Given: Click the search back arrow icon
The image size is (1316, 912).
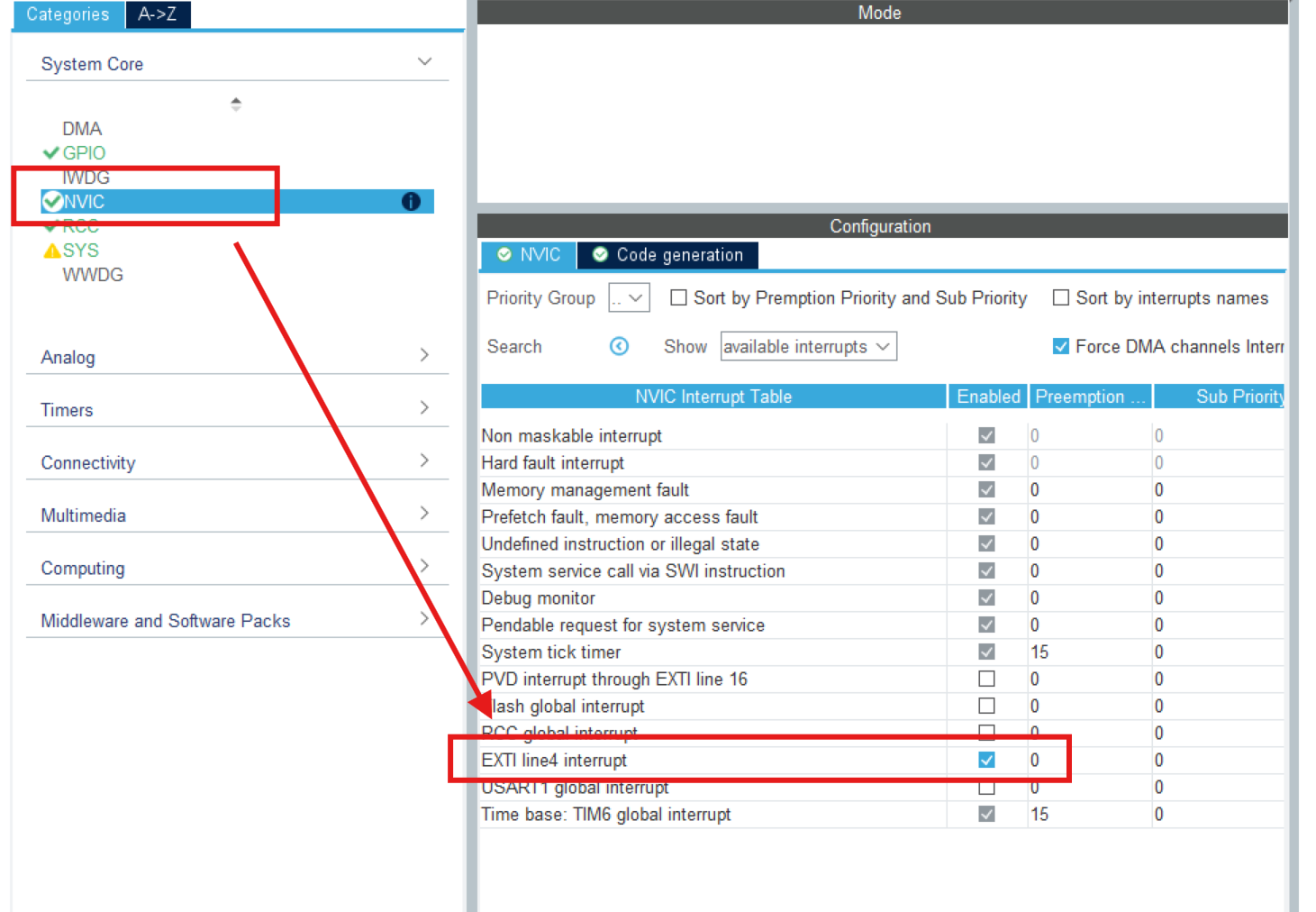Looking at the screenshot, I should tap(619, 346).
